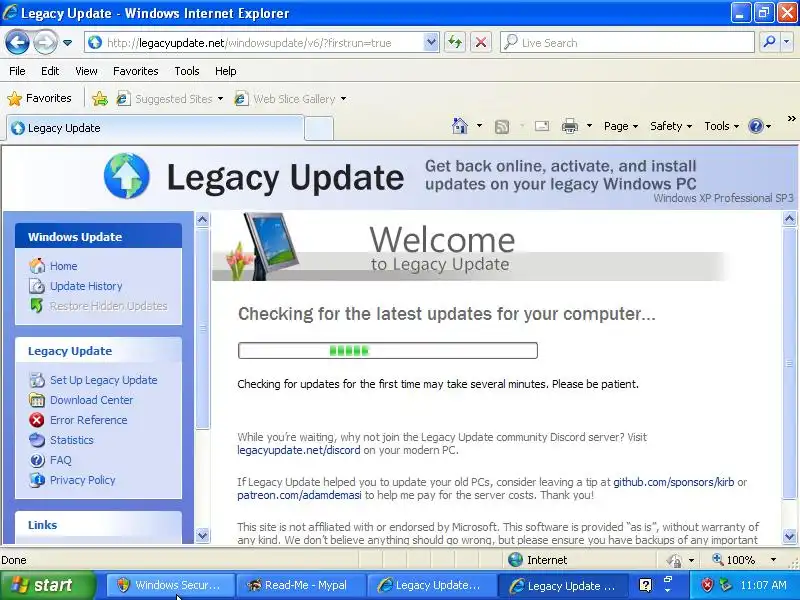
Task: Switch to Windows Security taskbar window
Action: 170,585
